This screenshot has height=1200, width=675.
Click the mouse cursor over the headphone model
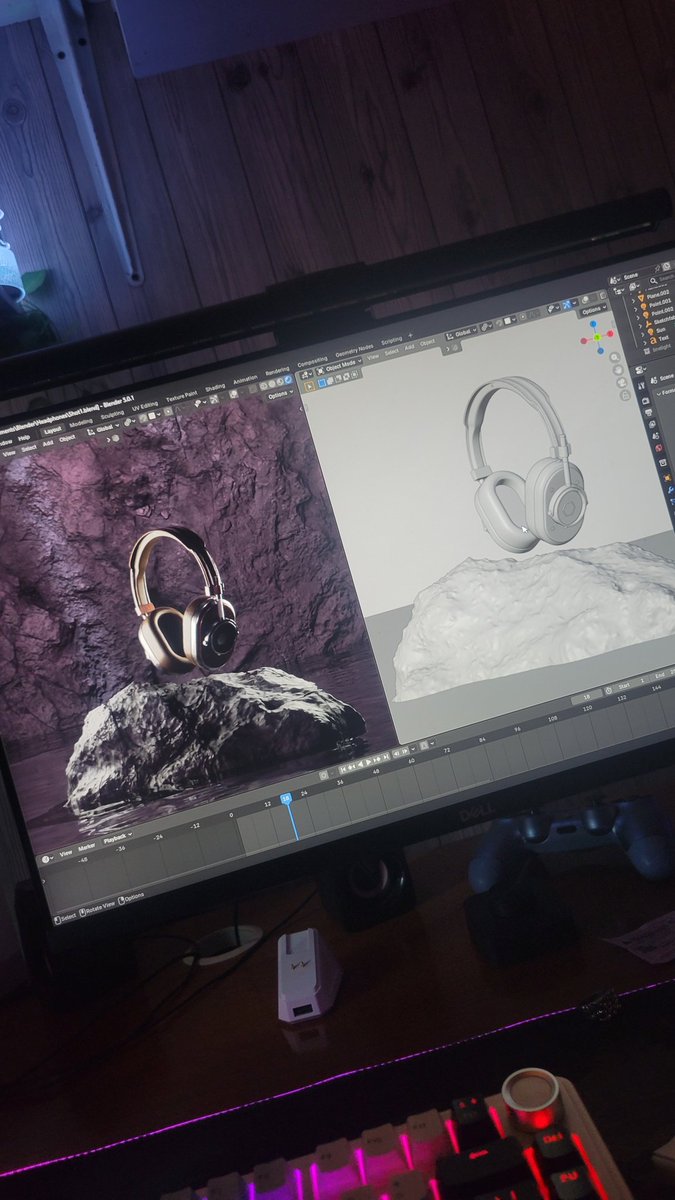(523, 530)
